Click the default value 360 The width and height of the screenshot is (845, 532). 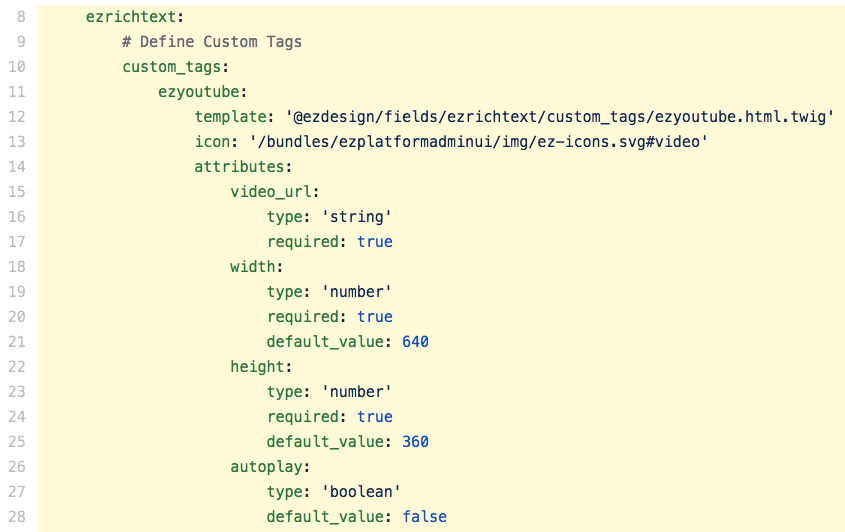(415, 442)
